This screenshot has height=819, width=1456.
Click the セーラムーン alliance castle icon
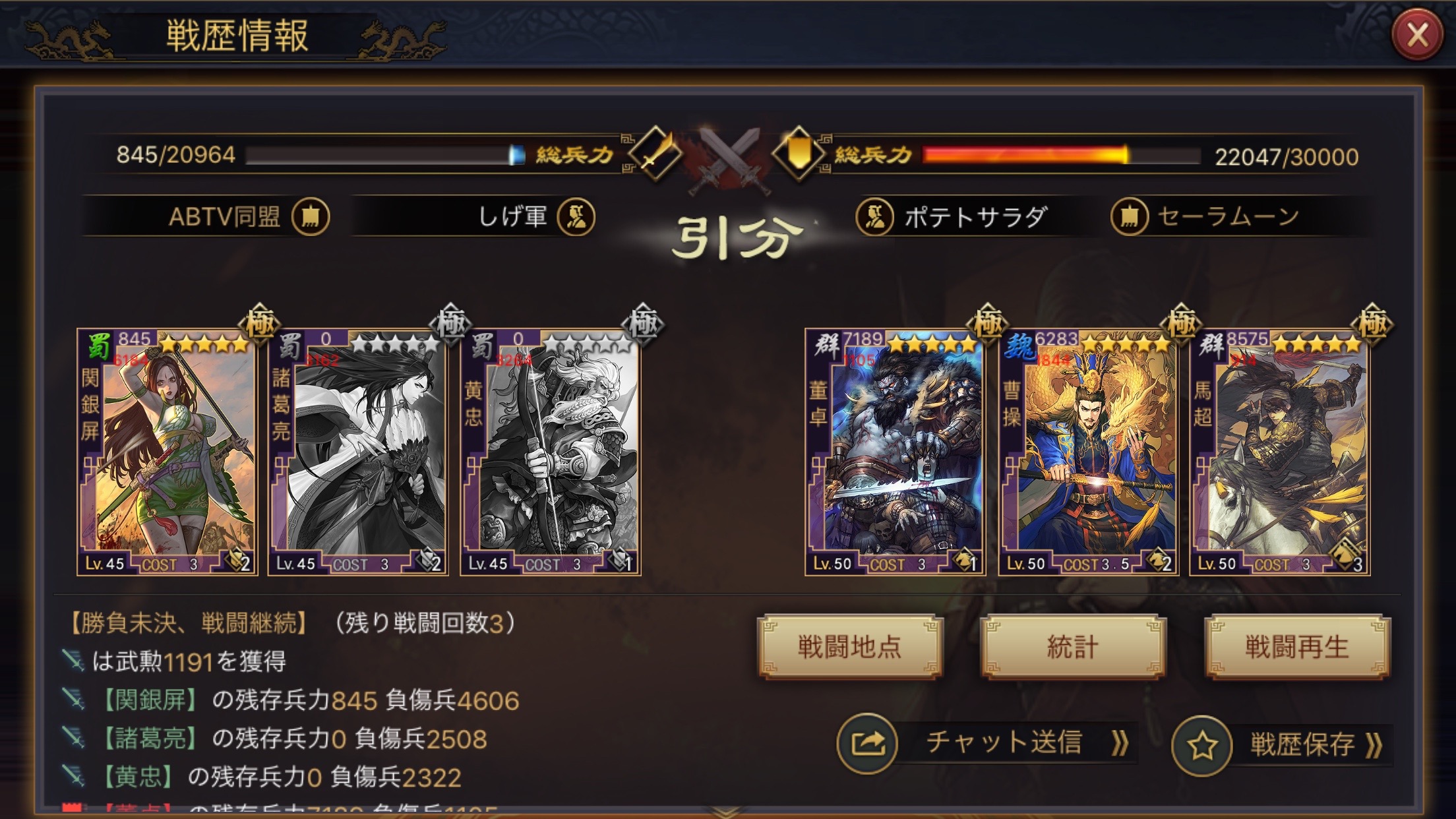pyautogui.click(x=1129, y=216)
